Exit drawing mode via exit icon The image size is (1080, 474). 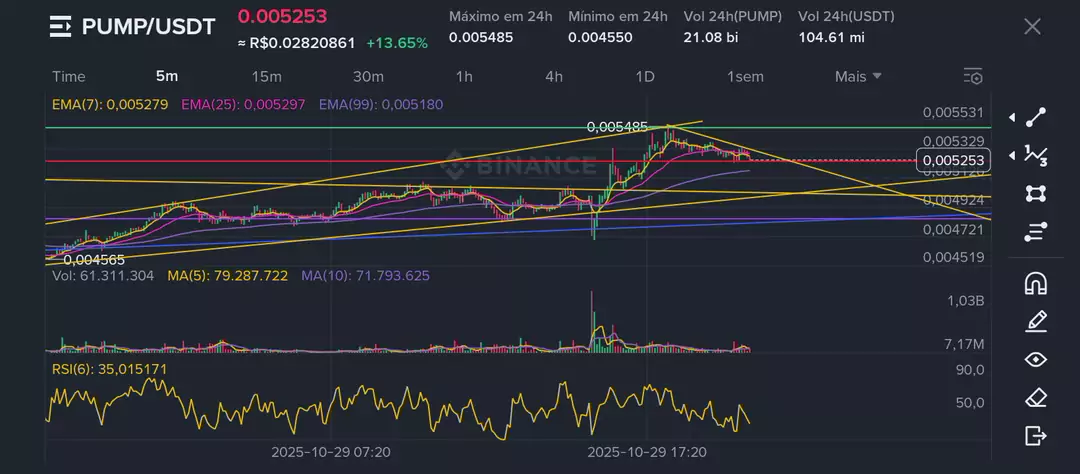[x=1036, y=435]
